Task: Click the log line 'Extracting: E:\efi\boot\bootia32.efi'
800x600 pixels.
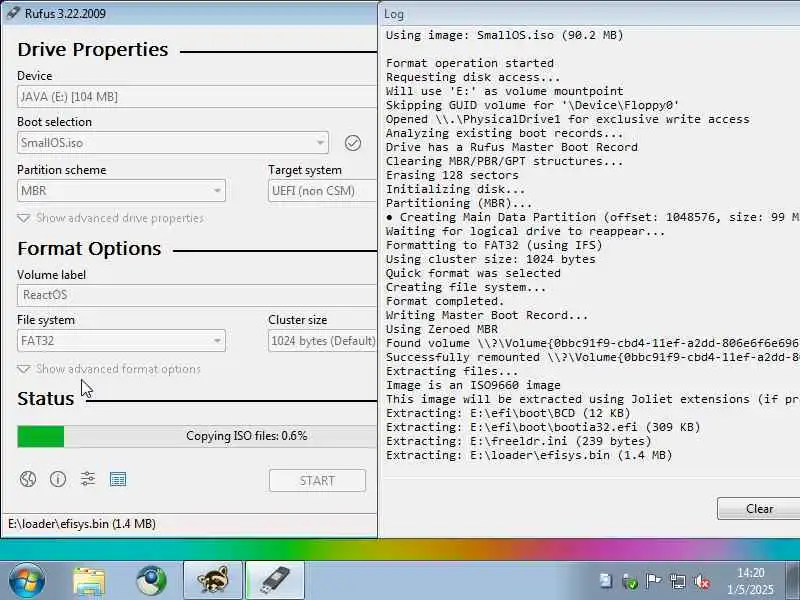Action: pos(543,427)
